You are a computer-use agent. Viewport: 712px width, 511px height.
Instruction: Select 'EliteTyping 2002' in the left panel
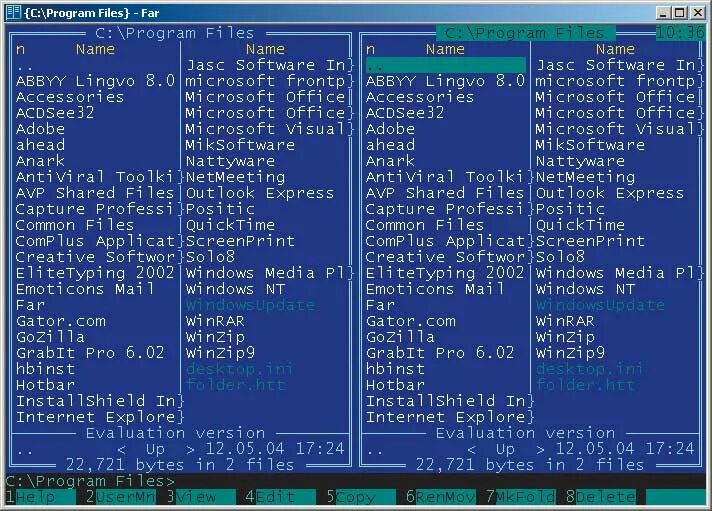click(95, 273)
